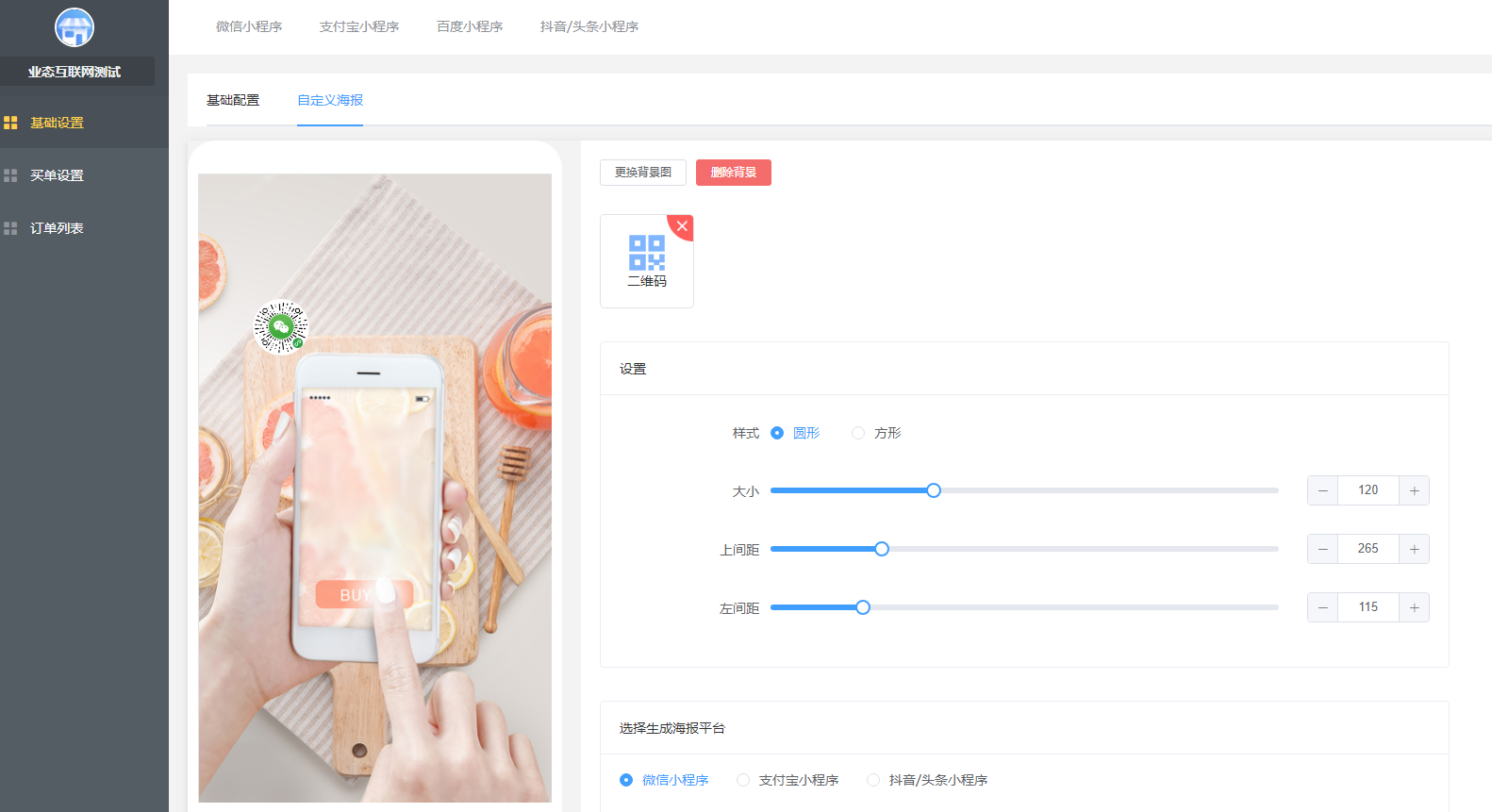Click the 更换背景图 button
The width and height of the screenshot is (1492, 812).
[x=643, y=173]
